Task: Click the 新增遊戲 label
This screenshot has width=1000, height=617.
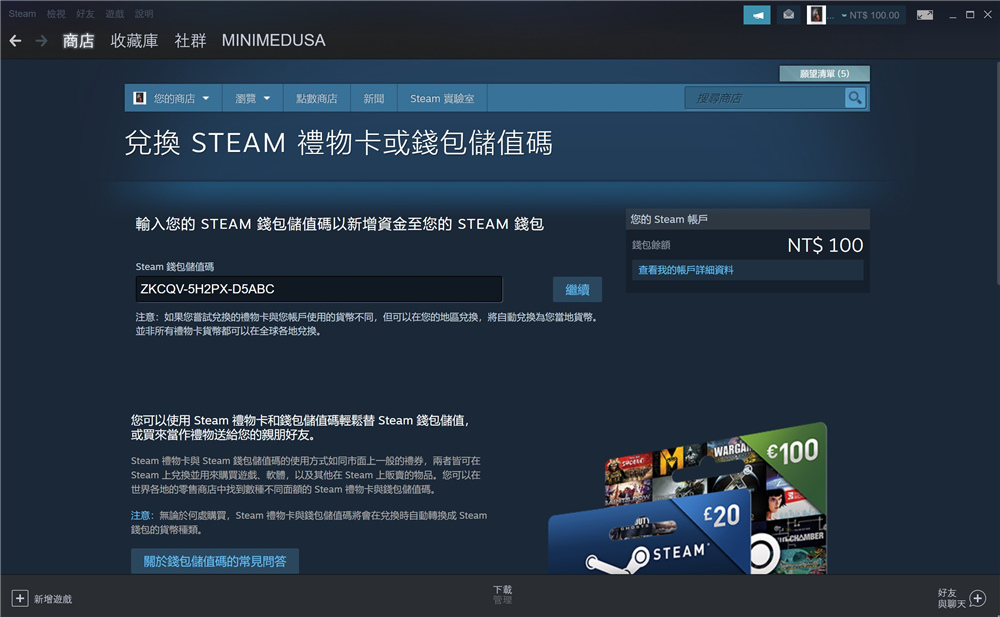Action: tap(53, 598)
